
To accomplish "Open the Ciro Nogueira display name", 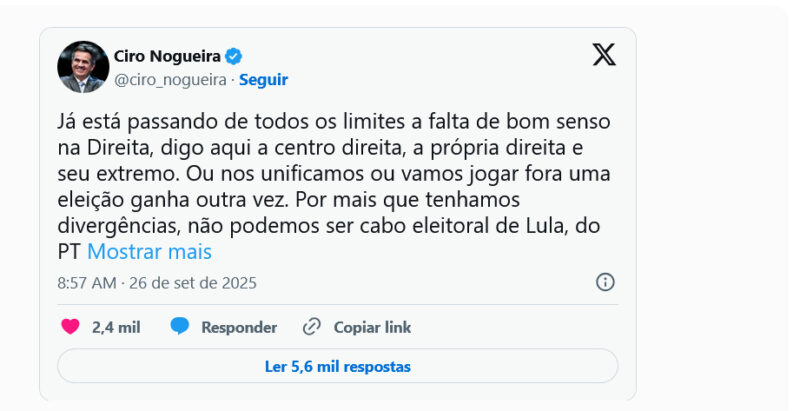I will pos(167,56).
